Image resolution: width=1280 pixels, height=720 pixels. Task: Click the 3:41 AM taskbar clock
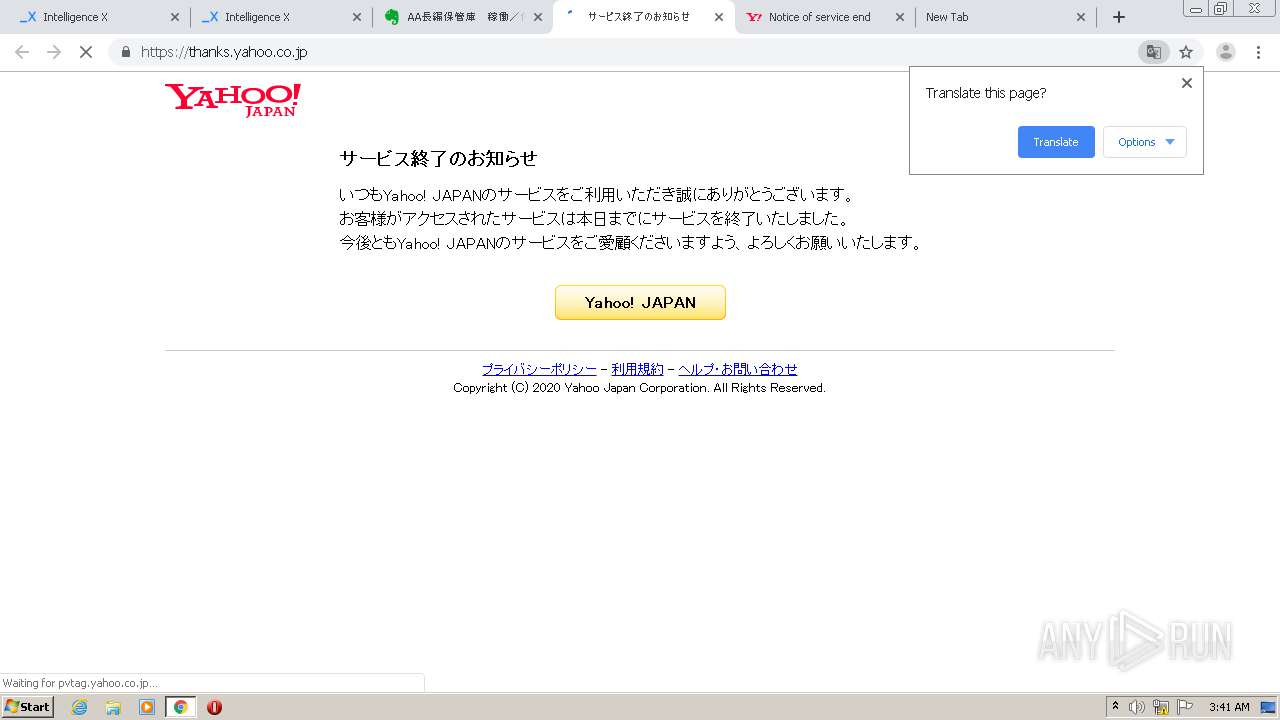[1229, 707]
